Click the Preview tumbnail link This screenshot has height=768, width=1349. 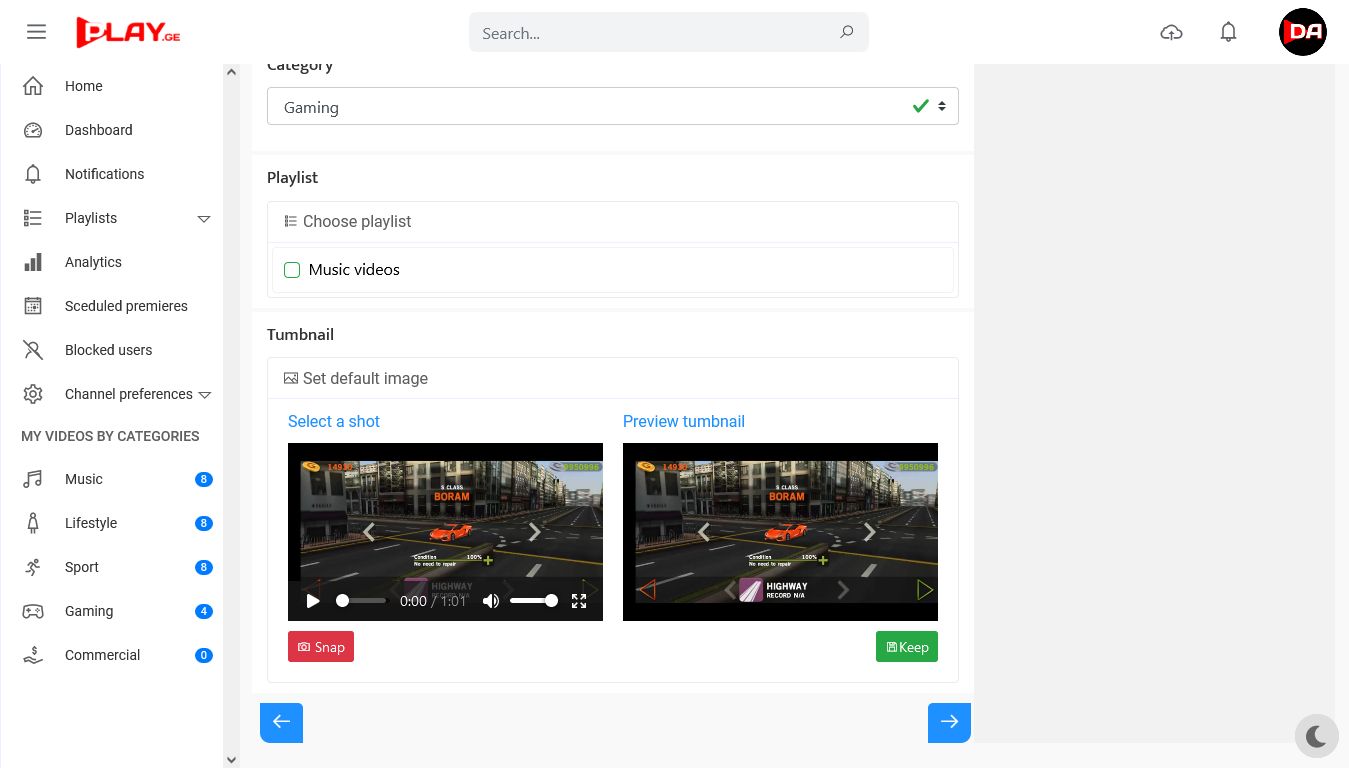tap(684, 421)
